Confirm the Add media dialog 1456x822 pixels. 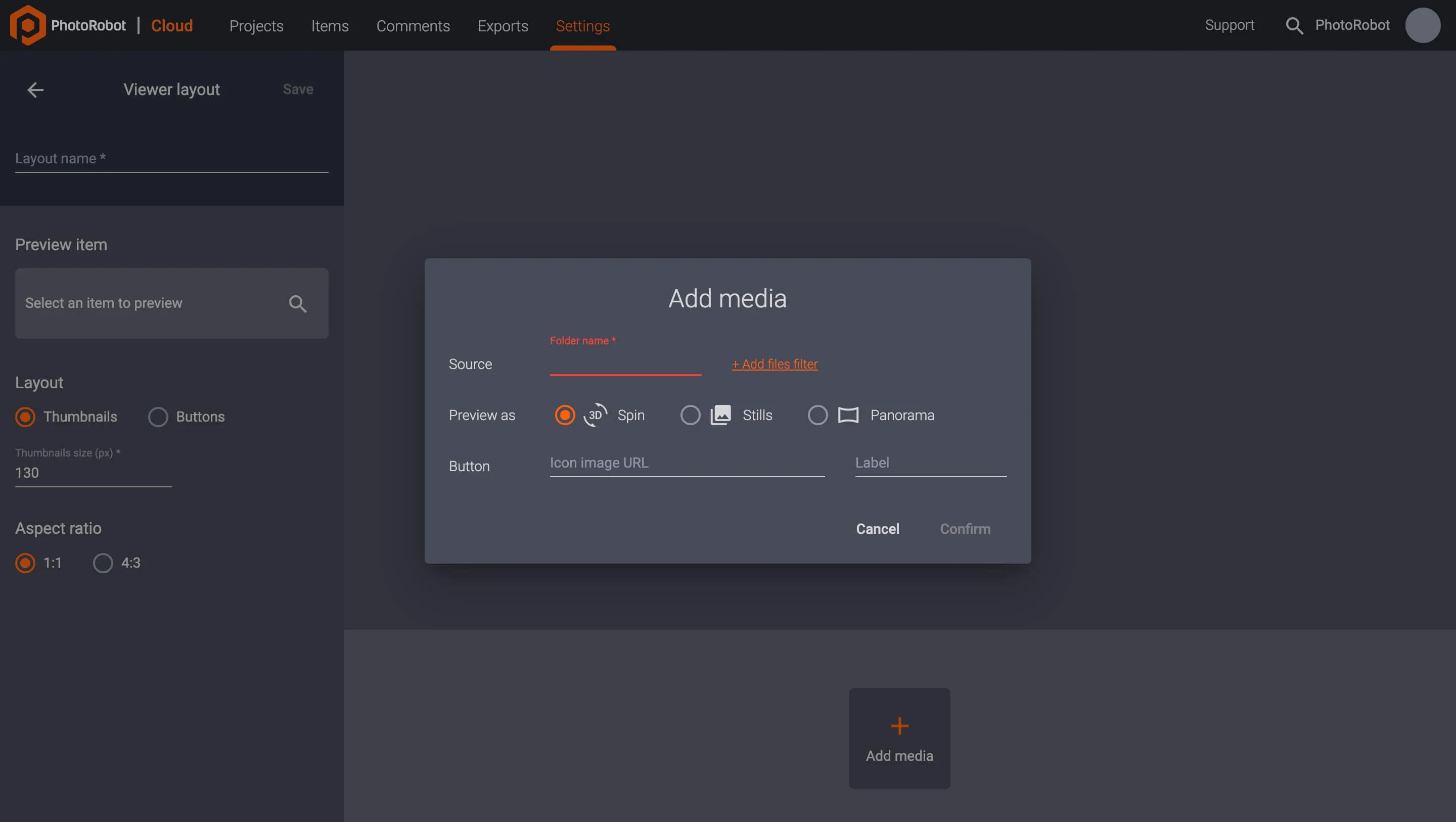tap(965, 529)
